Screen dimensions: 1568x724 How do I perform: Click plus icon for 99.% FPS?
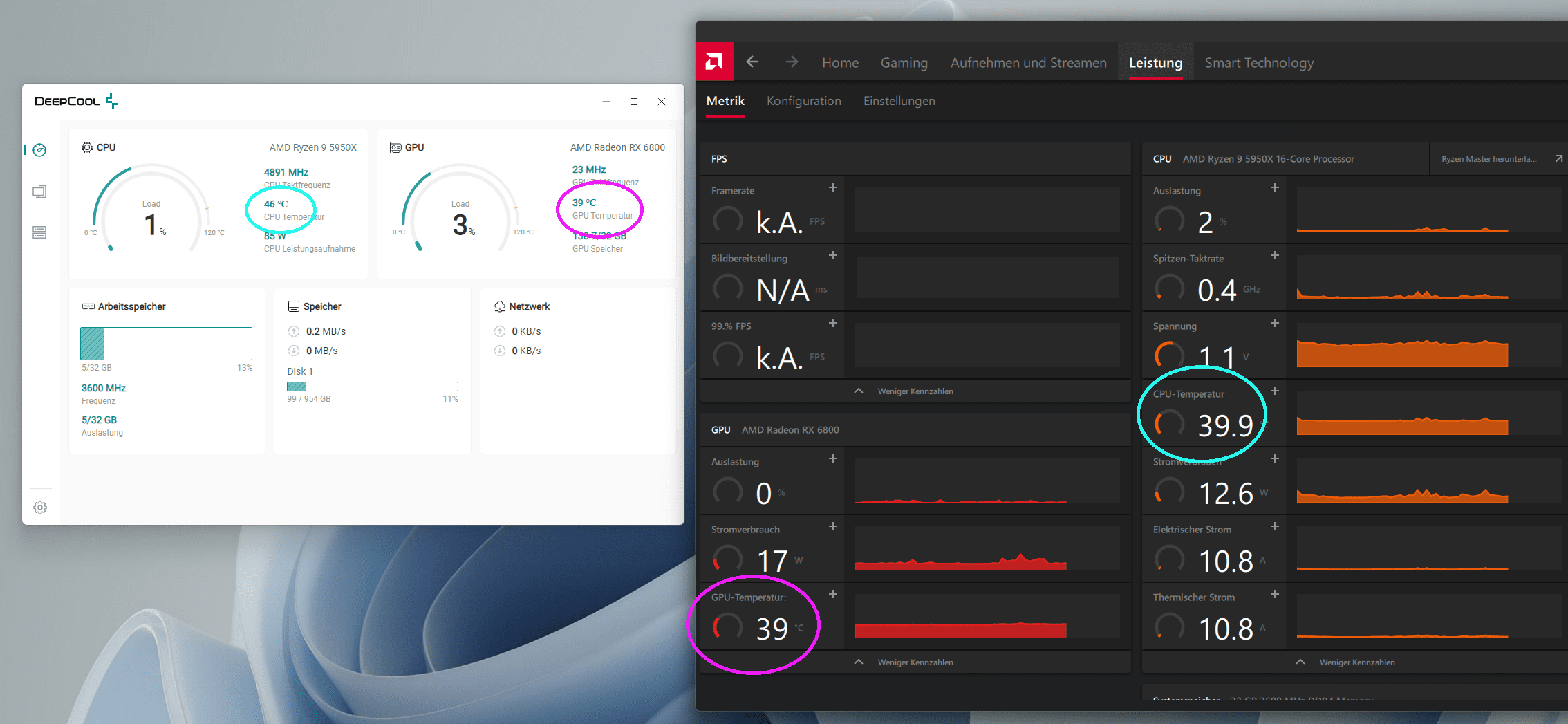pyautogui.click(x=833, y=323)
